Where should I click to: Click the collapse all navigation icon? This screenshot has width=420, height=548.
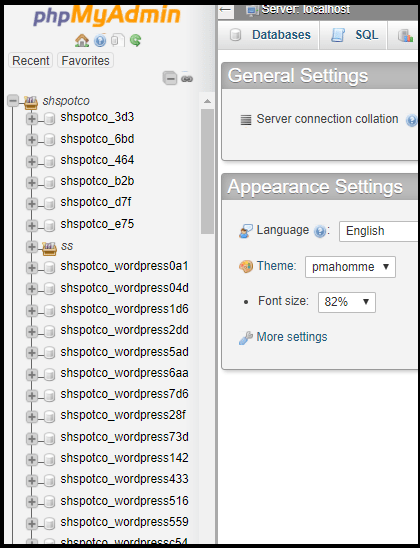tap(170, 78)
